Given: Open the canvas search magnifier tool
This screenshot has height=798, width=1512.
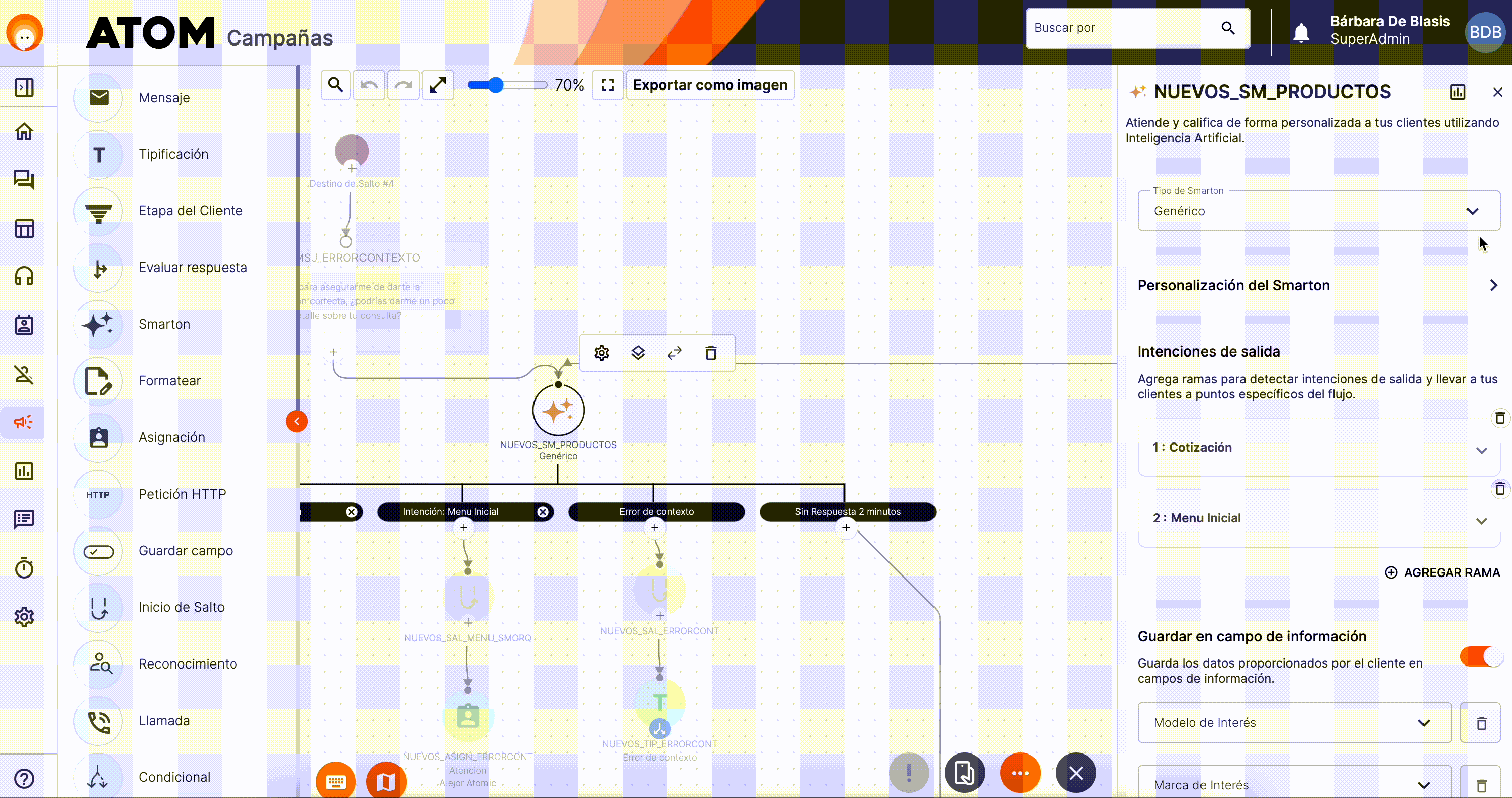Looking at the screenshot, I should tap(335, 85).
